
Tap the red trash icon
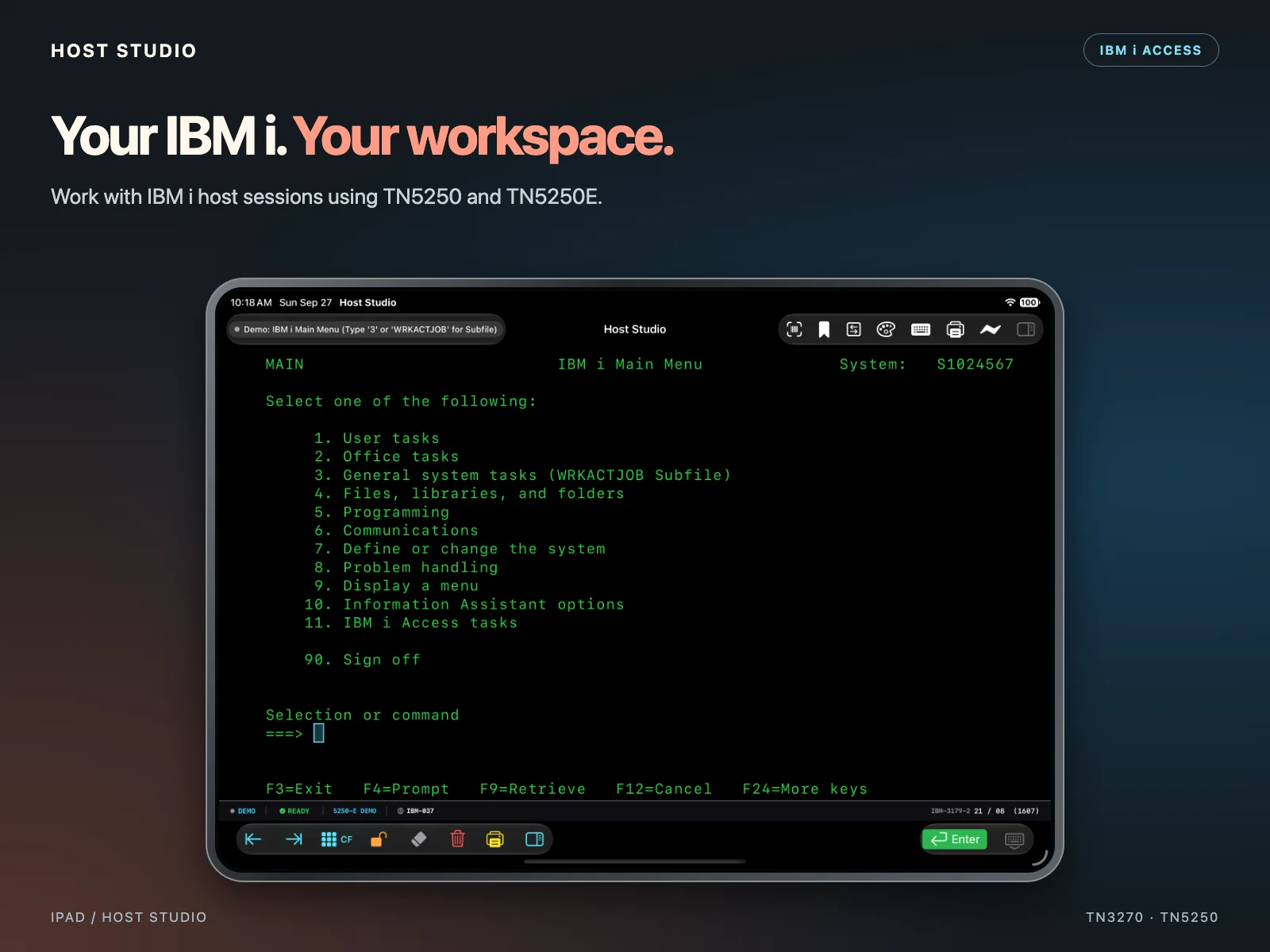(458, 839)
